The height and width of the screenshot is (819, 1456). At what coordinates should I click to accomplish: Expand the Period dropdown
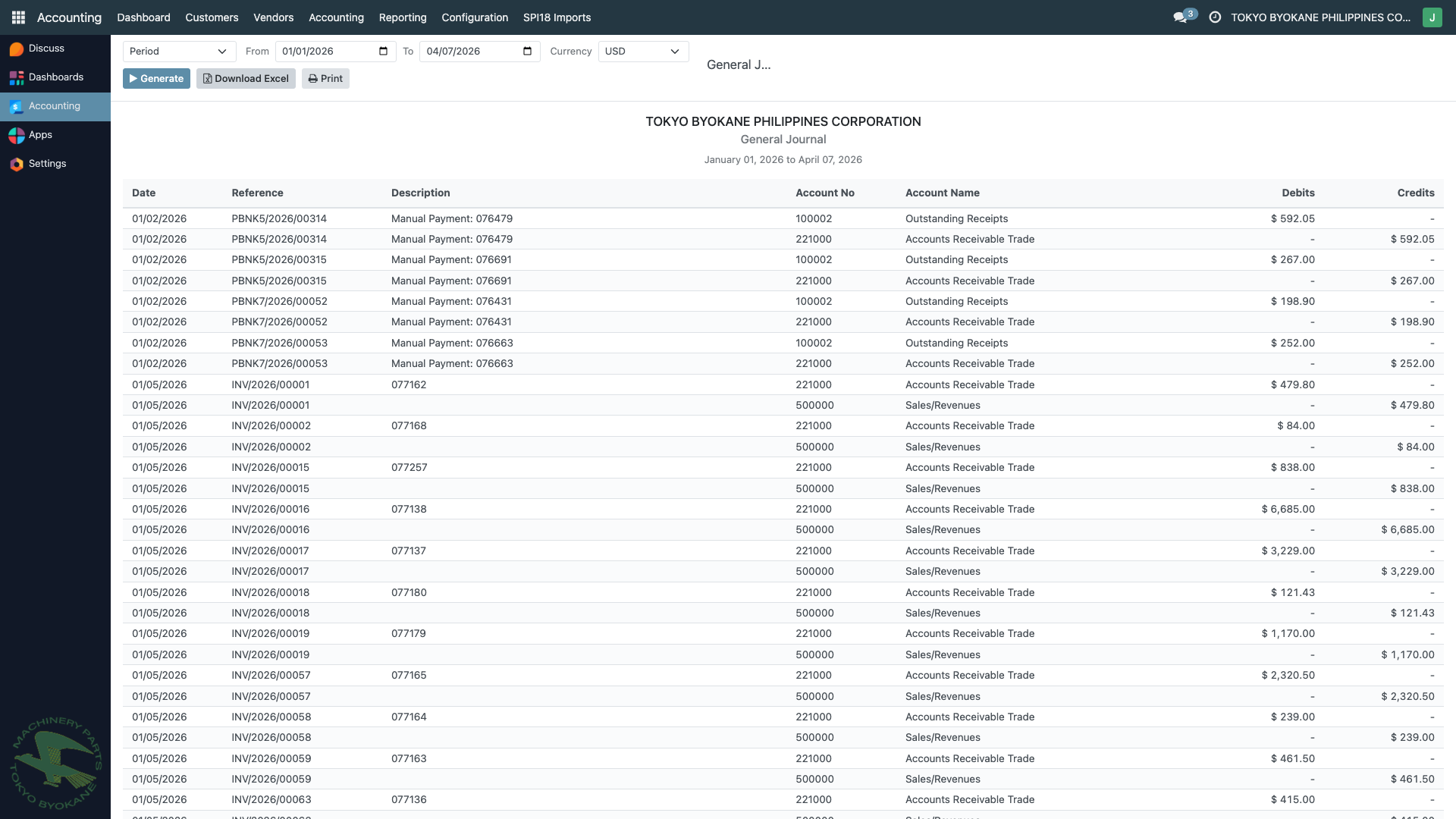click(179, 52)
